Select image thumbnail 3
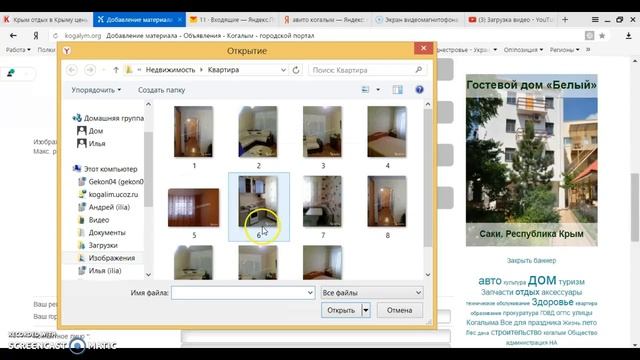Viewport: 640px width, 360px height. pos(322,131)
